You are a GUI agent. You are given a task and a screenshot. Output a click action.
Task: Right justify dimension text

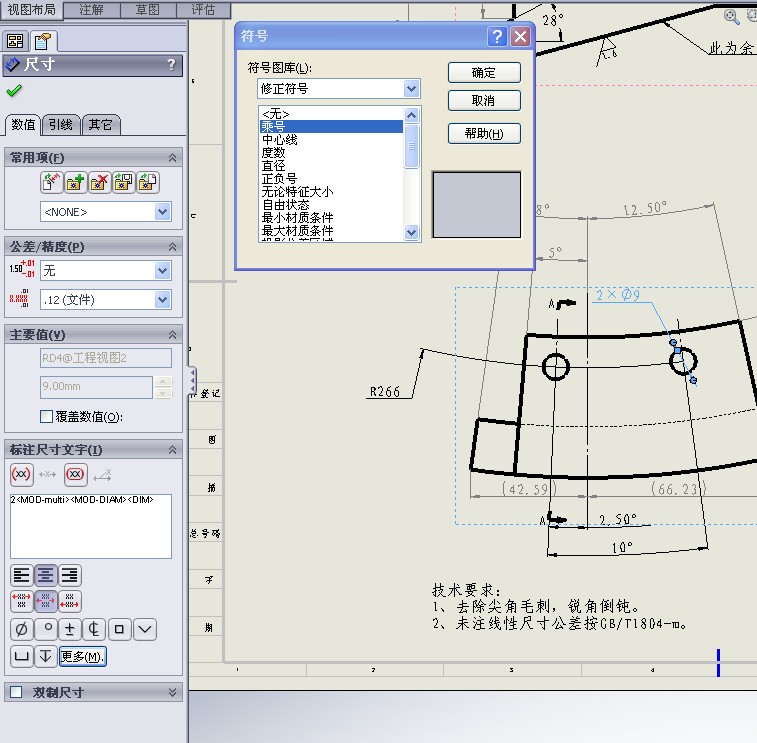(70, 575)
